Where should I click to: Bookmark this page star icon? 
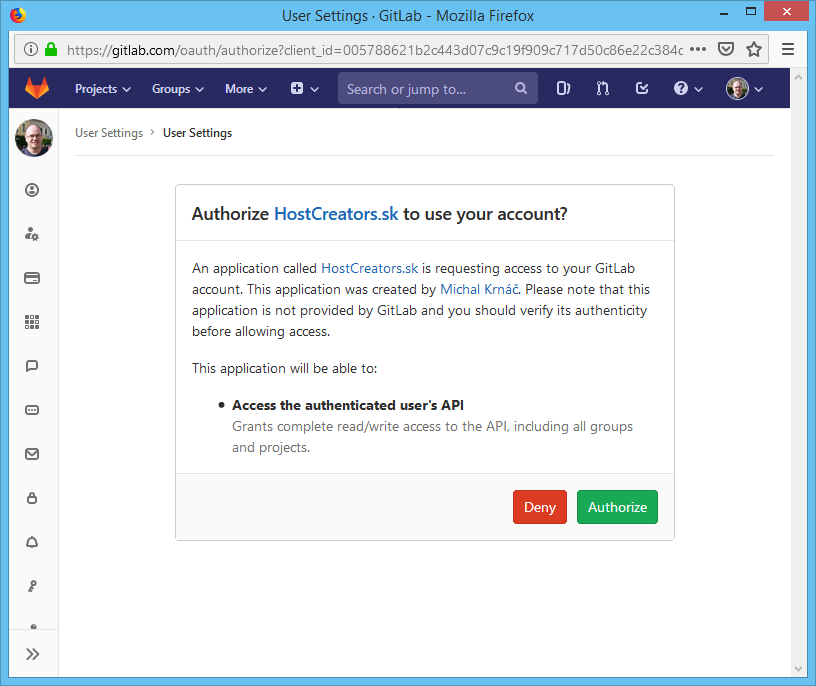[754, 49]
